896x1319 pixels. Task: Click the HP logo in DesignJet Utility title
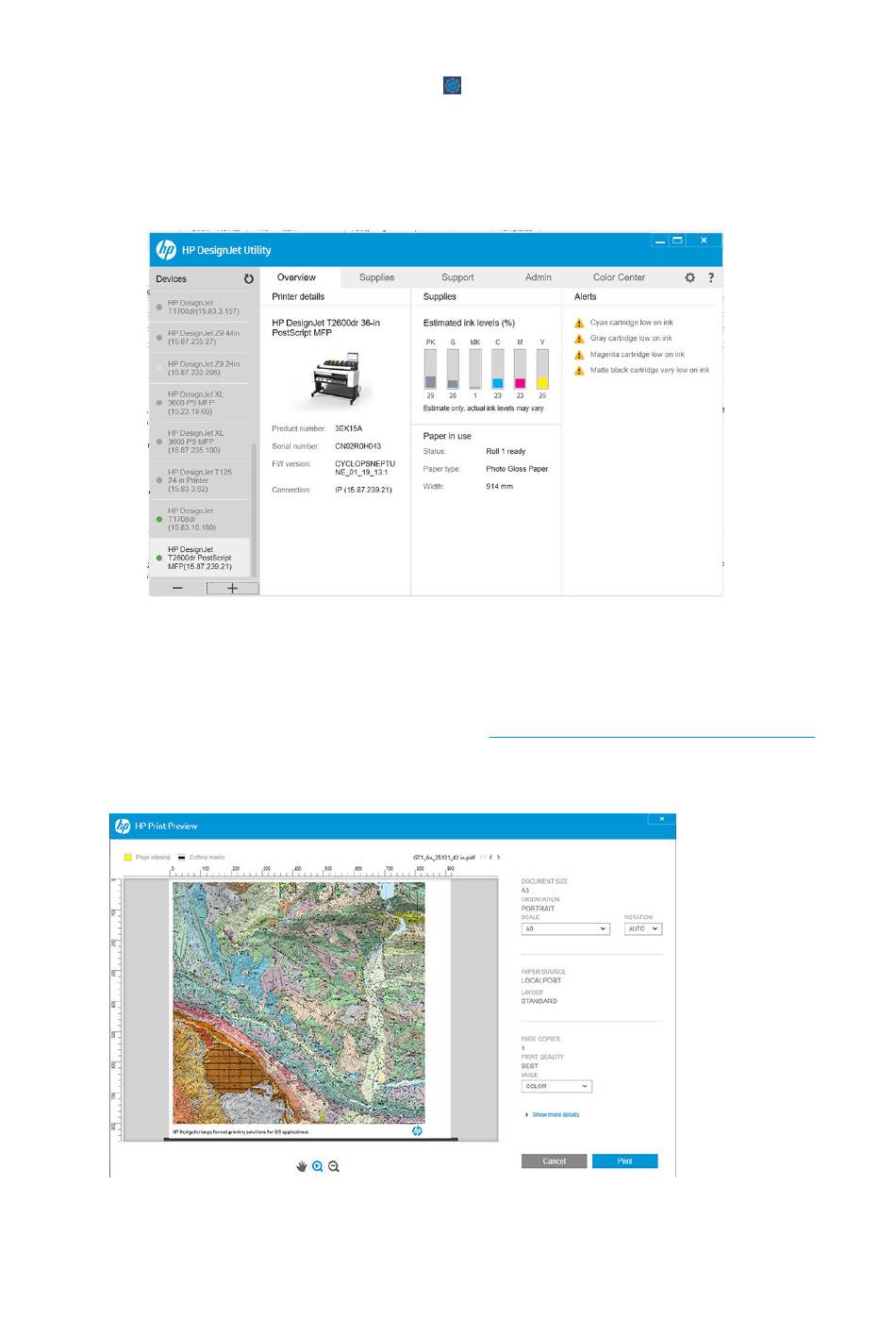coord(166,250)
